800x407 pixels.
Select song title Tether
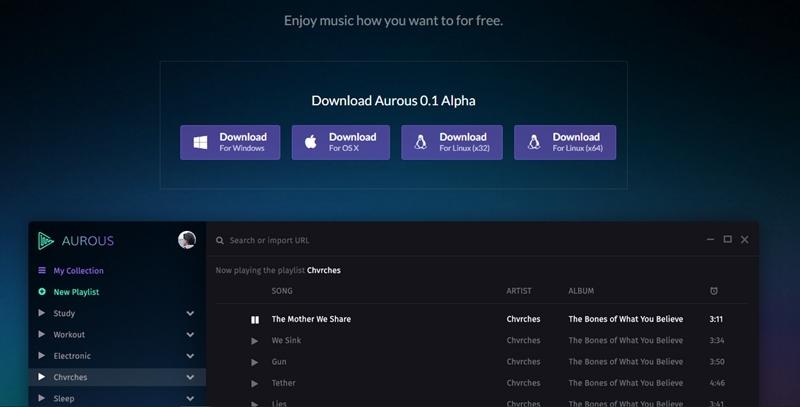(x=283, y=383)
